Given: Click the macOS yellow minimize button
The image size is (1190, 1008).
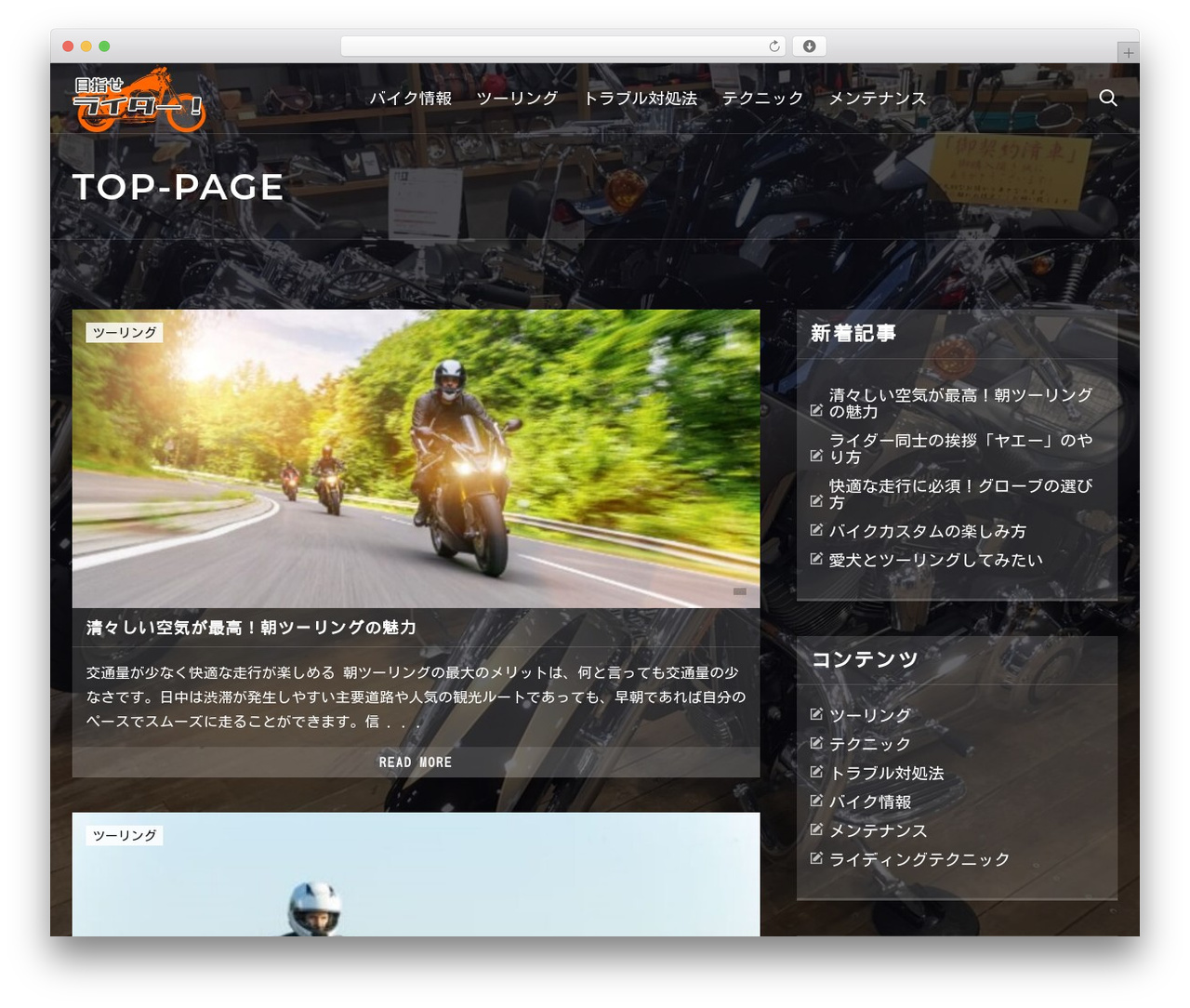Looking at the screenshot, I should point(86,46).
